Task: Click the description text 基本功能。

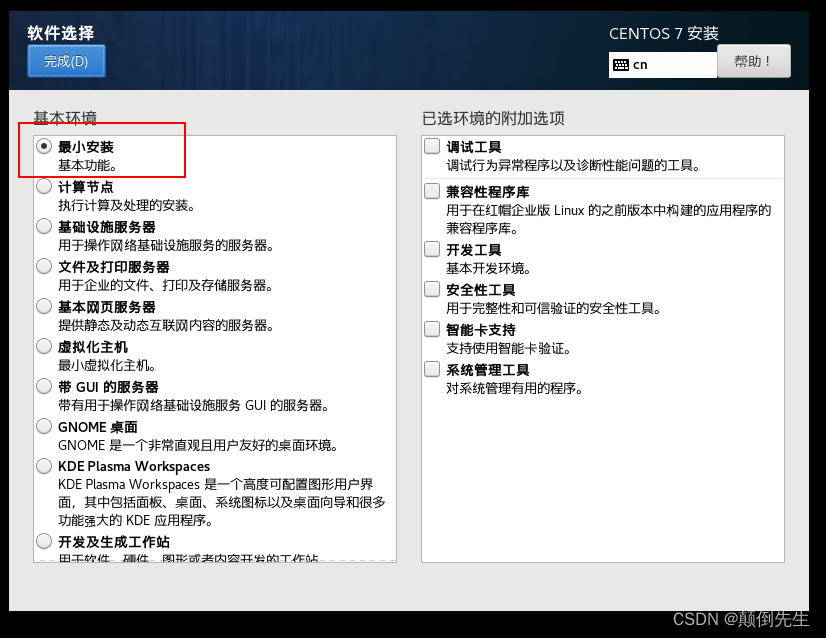Action: point(87,165)
